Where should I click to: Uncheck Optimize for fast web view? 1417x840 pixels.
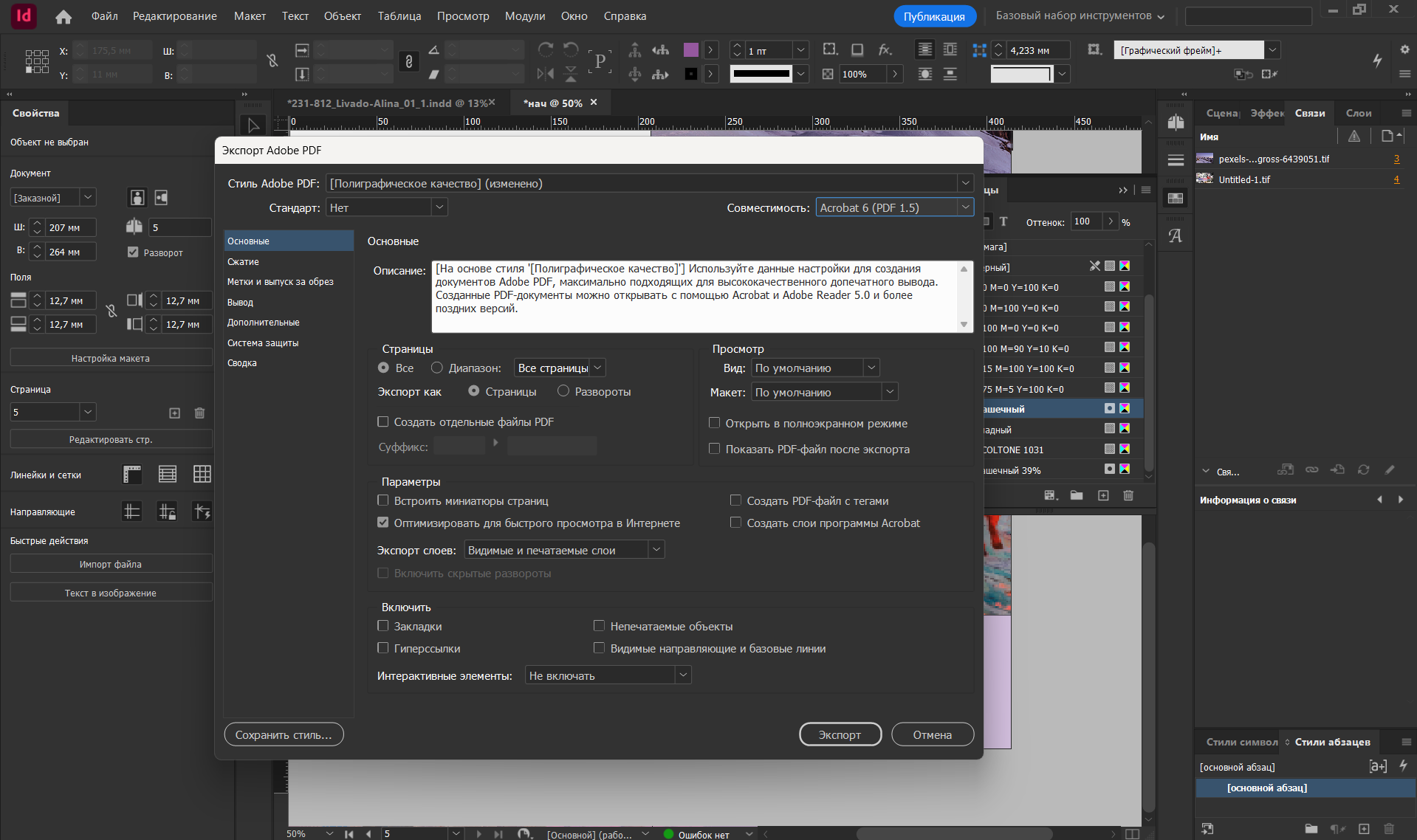(x=383, y=523)
